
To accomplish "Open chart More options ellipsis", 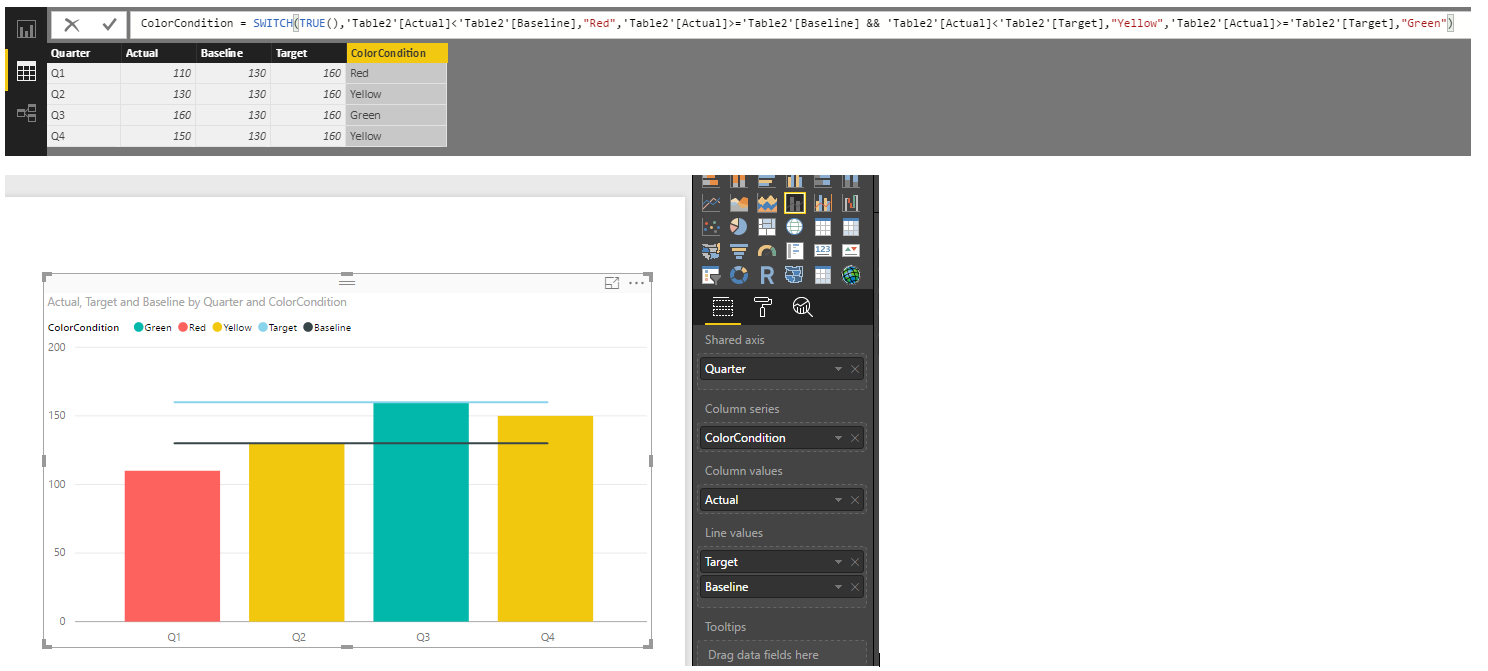I will [636, 283].
